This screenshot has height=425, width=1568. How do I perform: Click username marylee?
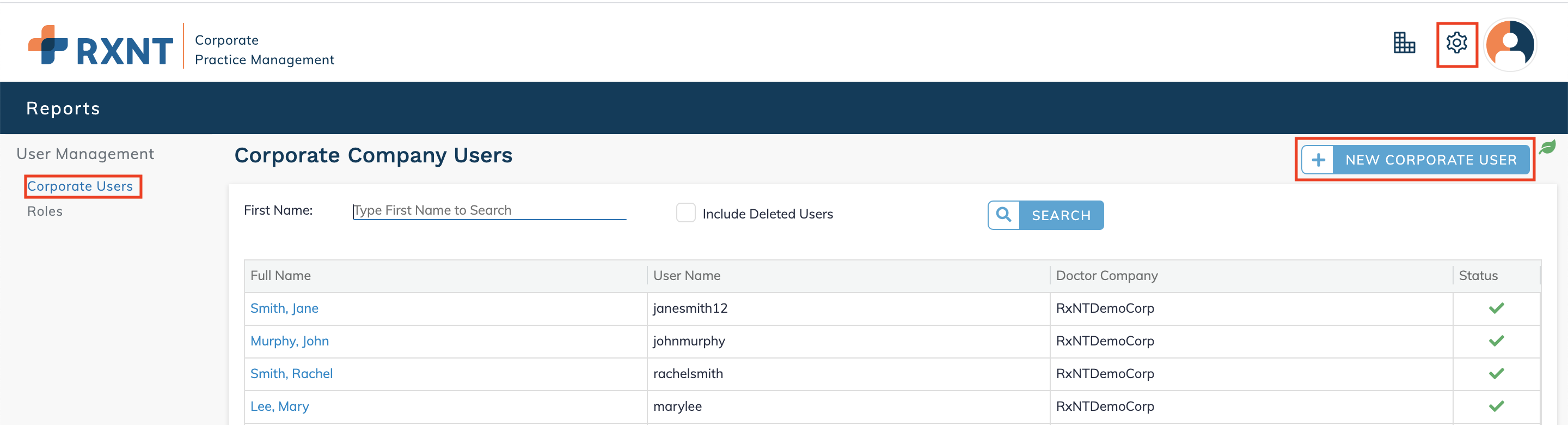pyautogui.click(x=677, y=406)
